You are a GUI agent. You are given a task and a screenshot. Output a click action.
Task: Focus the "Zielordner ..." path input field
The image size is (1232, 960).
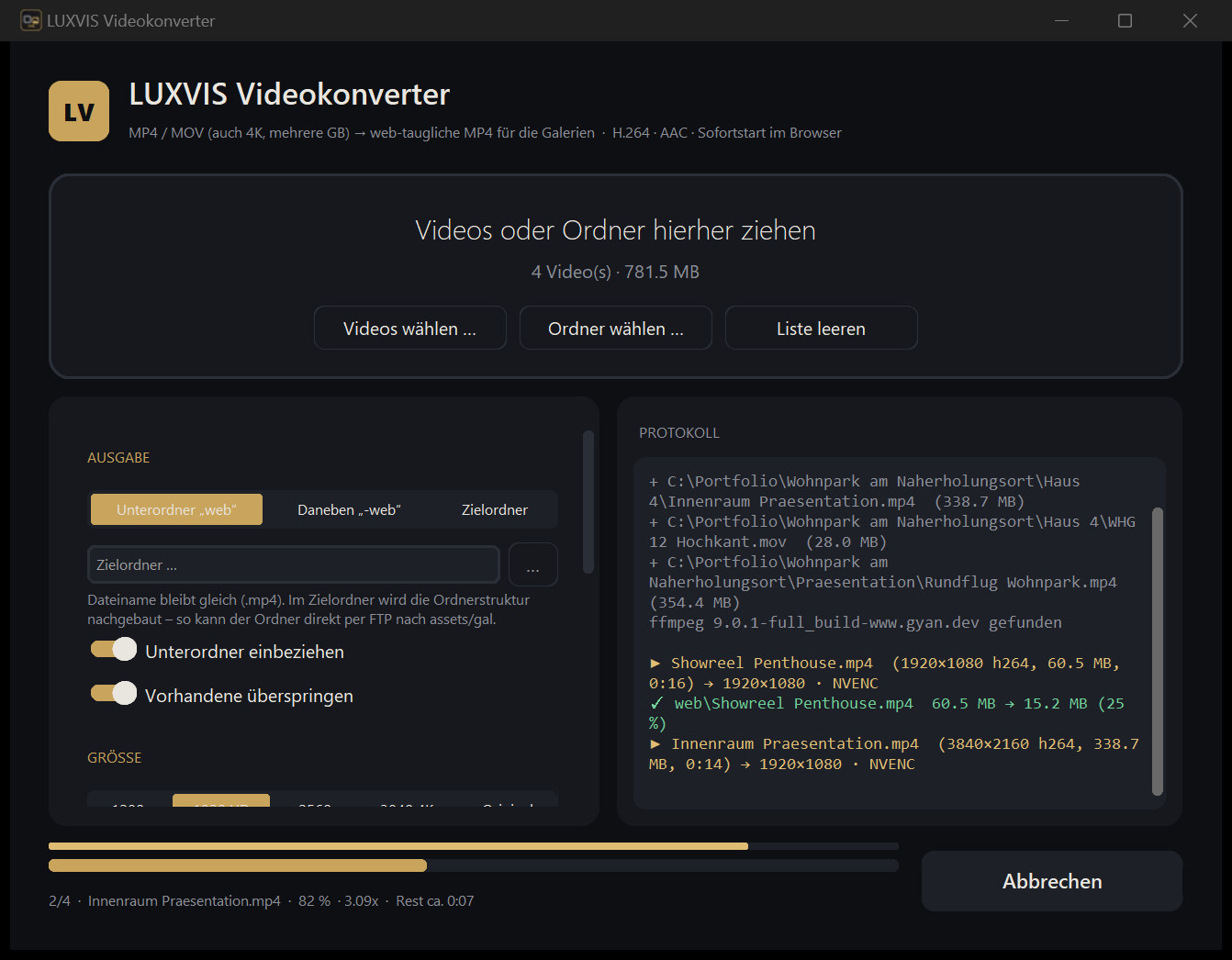293,564
